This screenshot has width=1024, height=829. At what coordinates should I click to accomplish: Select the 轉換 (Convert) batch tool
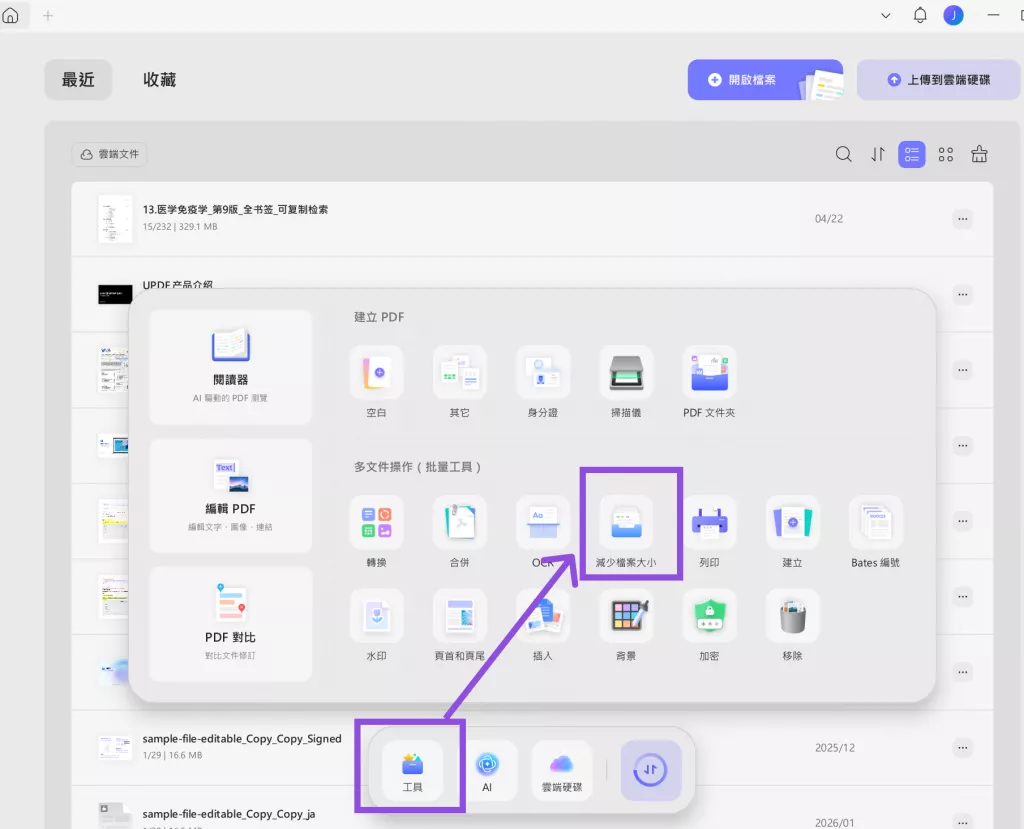376,530
